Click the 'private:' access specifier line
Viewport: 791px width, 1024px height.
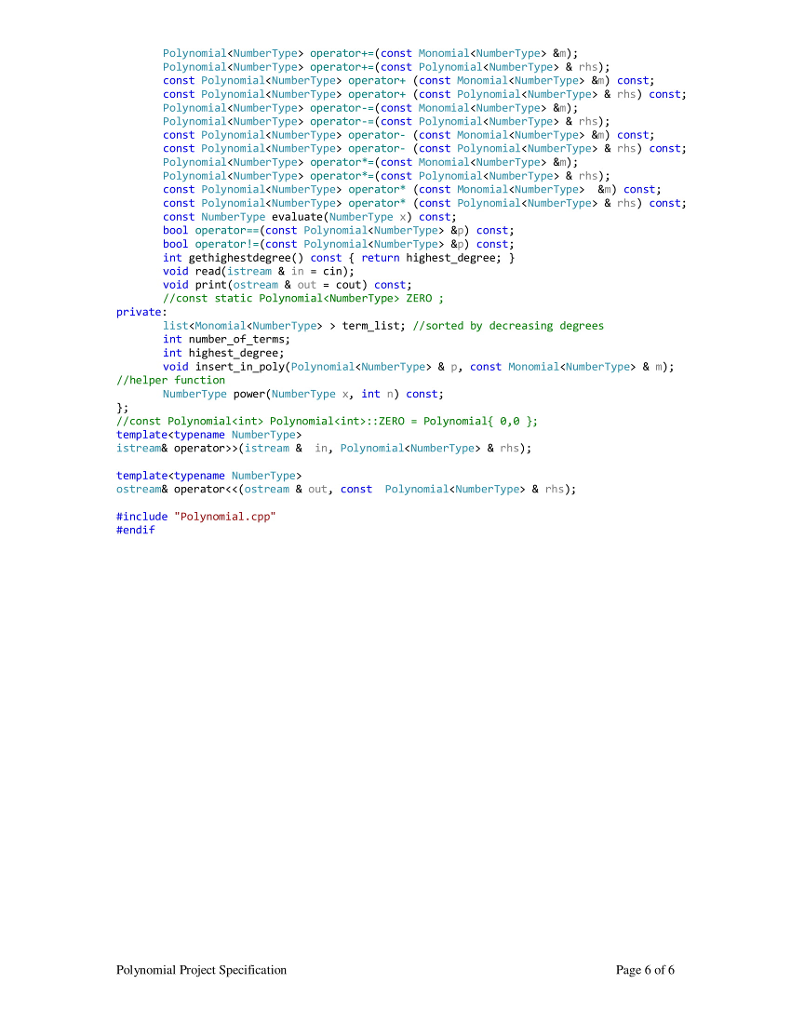(142, 312)
